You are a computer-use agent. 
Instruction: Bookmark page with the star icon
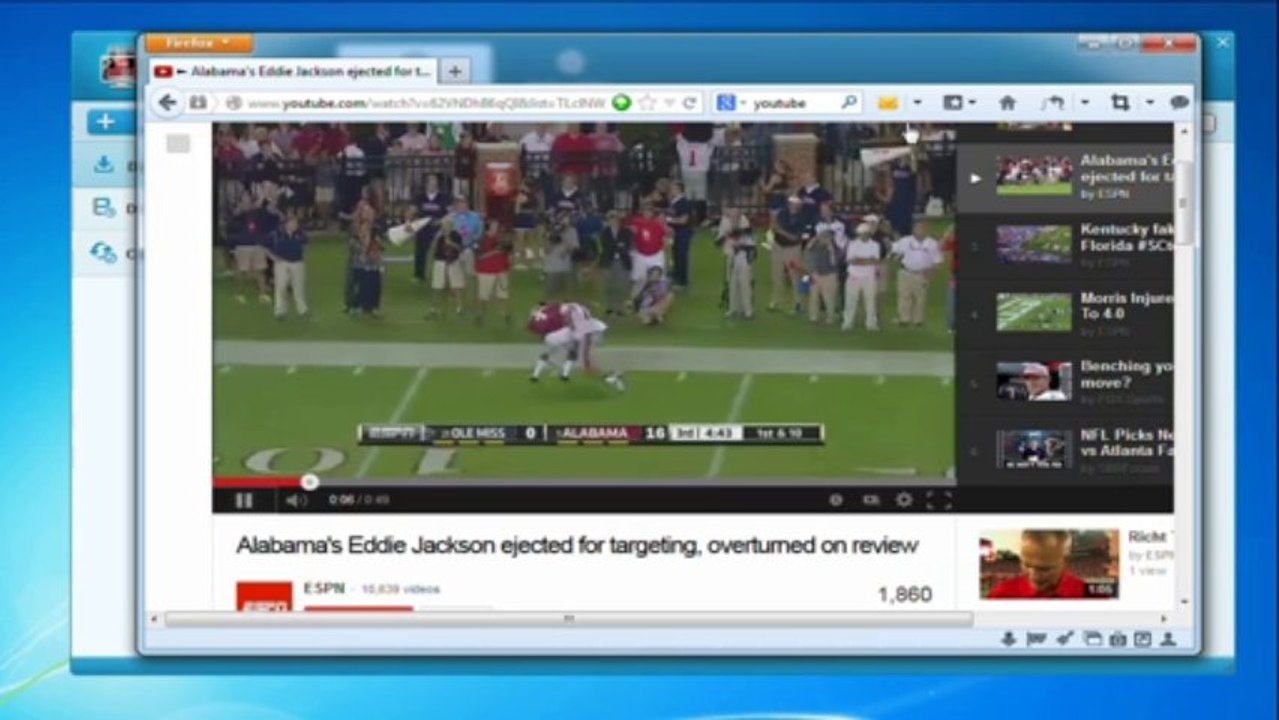[647, 102]
